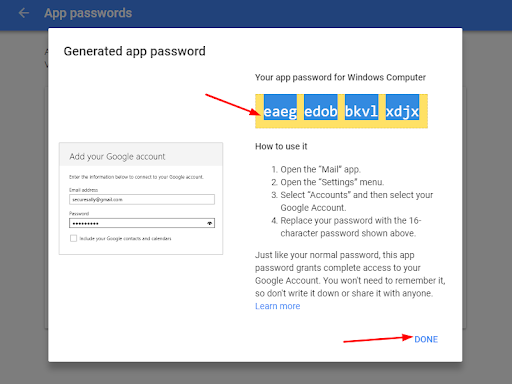
Task: Click the 'Add your Google account' title
Action: [117, 157]
